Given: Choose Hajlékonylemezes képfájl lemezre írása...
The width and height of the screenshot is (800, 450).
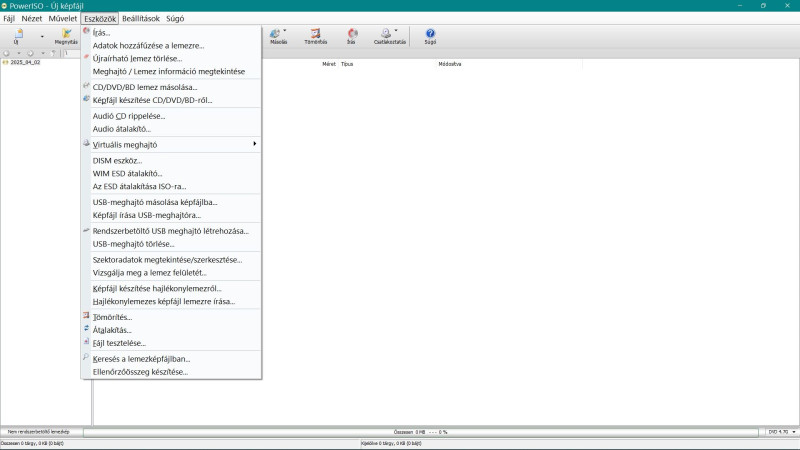Looking at the screenshot, I should 171,302.
